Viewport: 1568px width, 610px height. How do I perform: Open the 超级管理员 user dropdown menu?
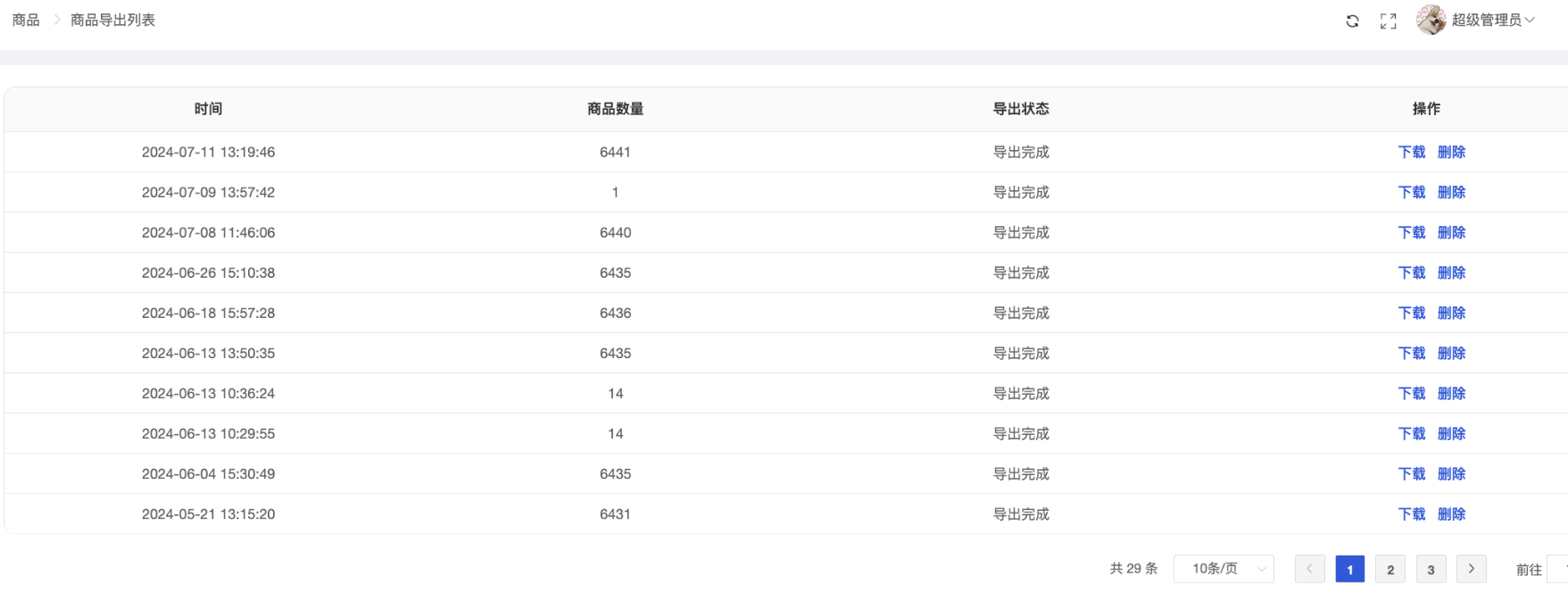[1491, 20]
